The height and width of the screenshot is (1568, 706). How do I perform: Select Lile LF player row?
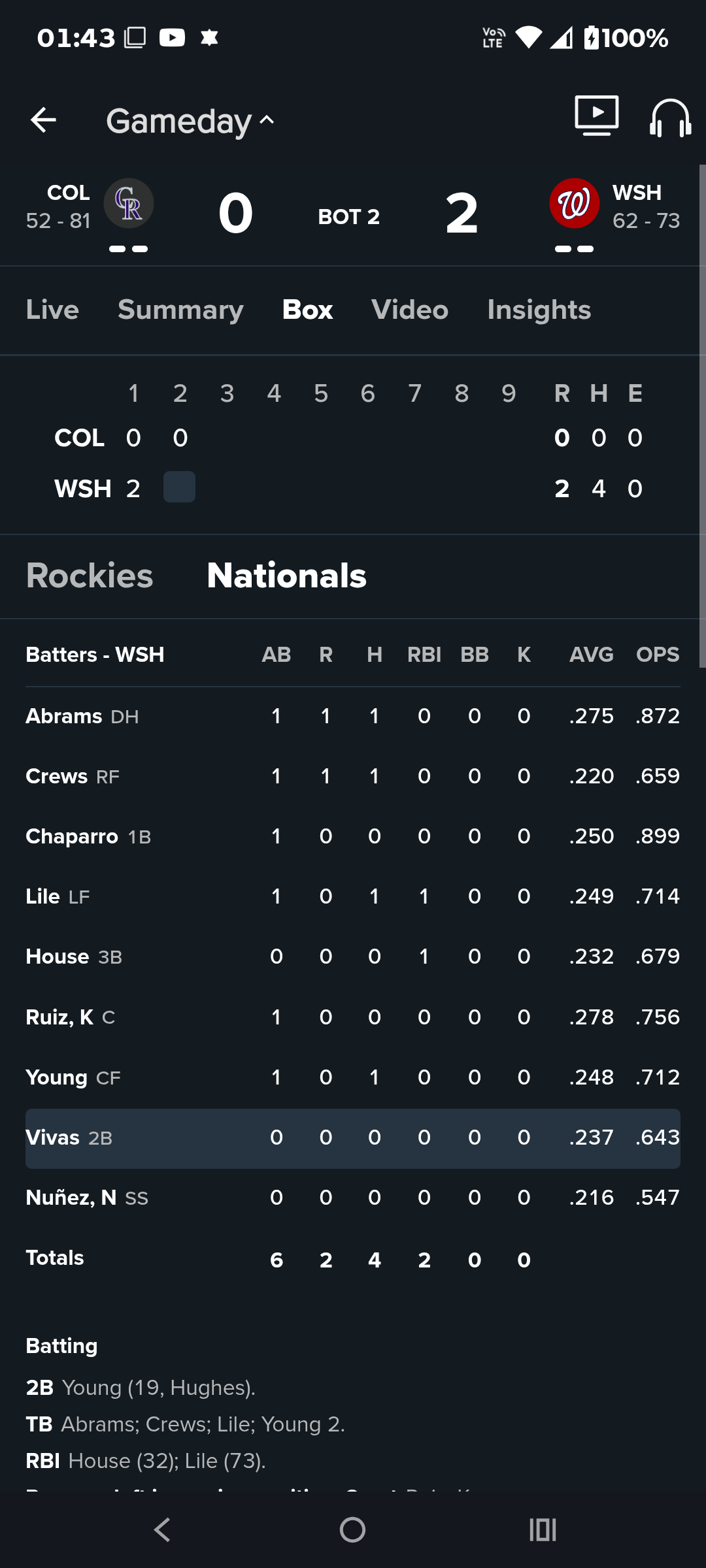(x=353, y=896)
